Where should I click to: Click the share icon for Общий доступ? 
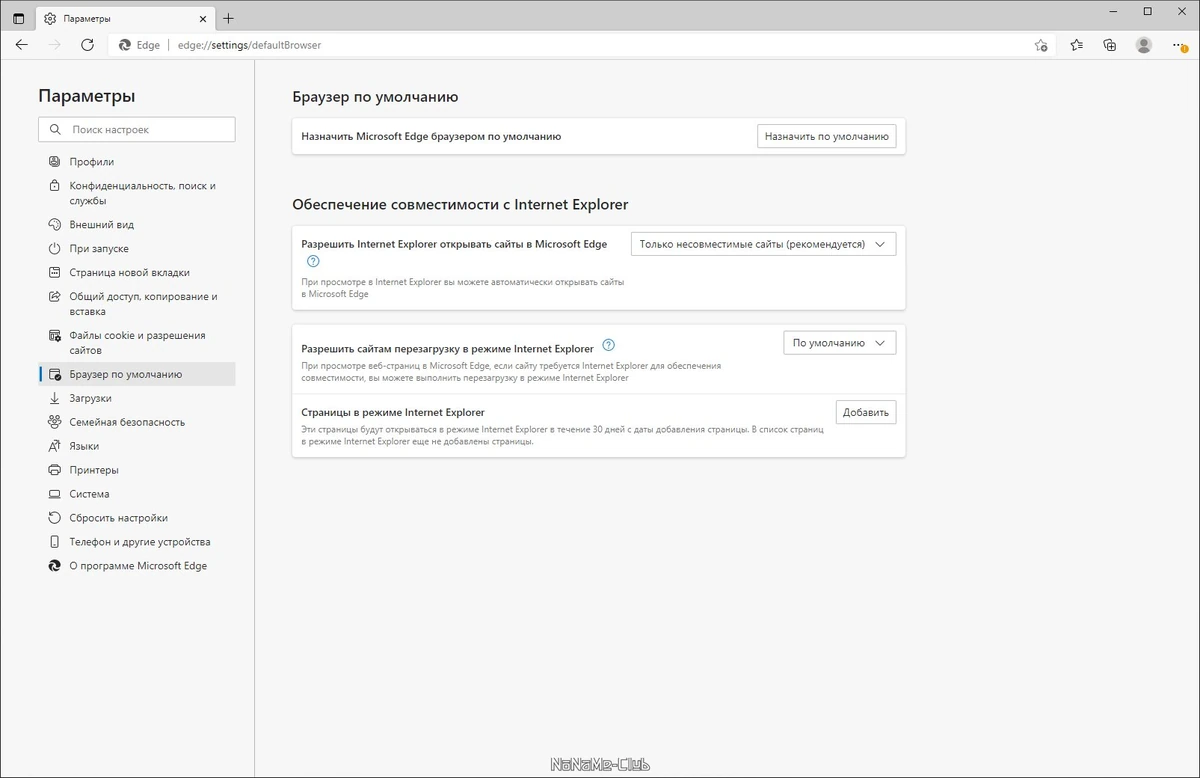pos(55,297)
